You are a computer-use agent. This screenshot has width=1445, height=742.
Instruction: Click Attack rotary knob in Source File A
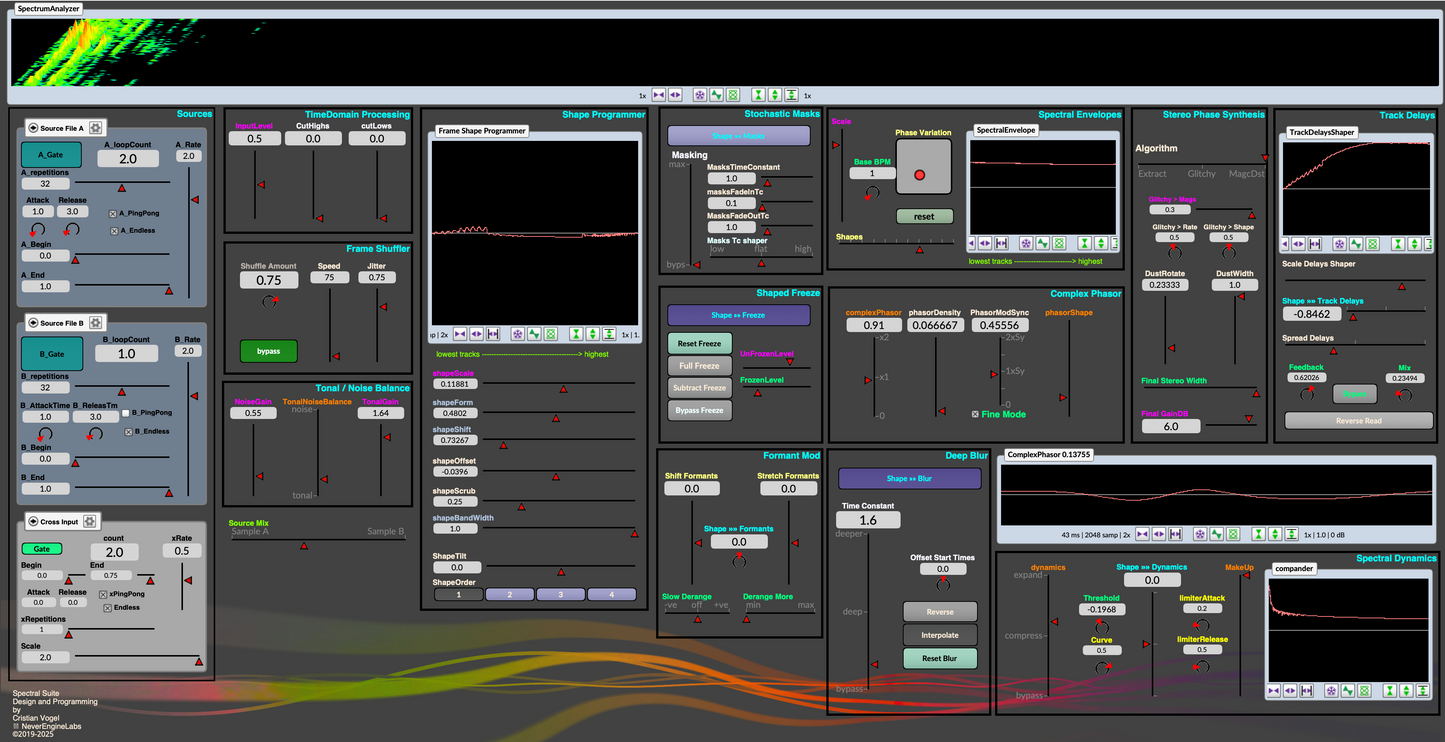[x=36, y=230]
